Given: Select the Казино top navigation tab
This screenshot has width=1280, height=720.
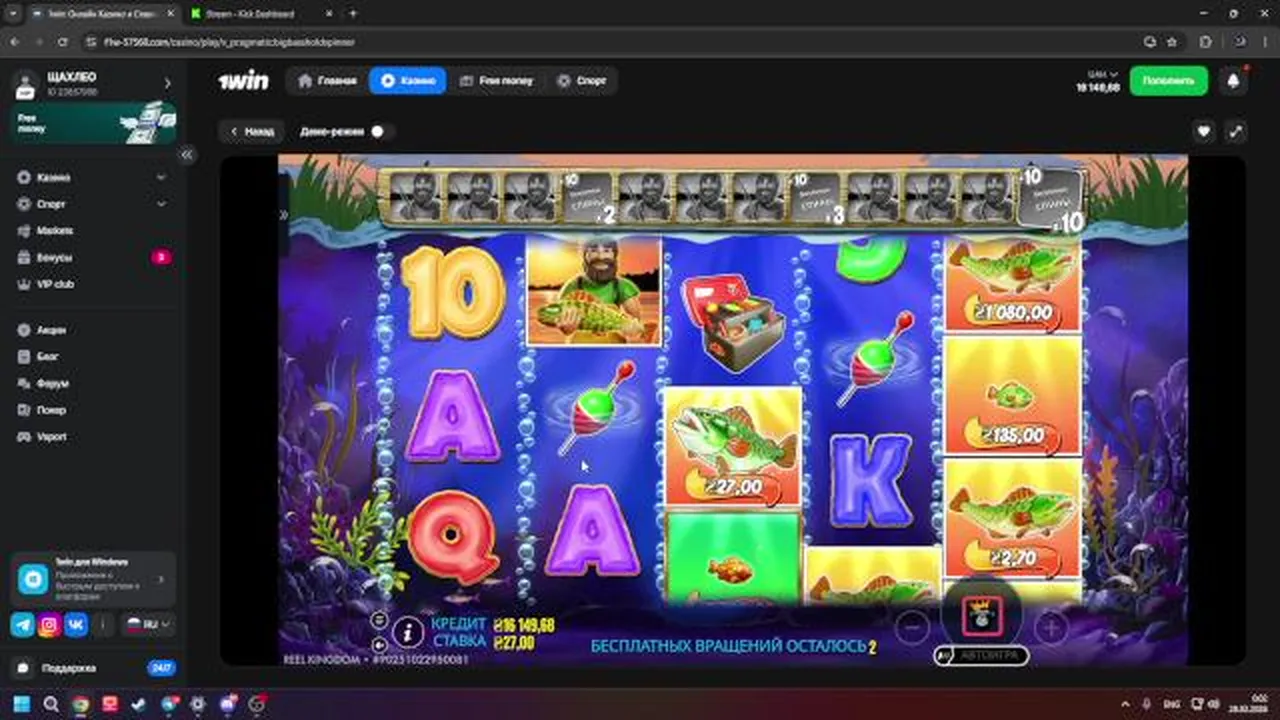Looking at the screenshot, I should pos(407,81).
